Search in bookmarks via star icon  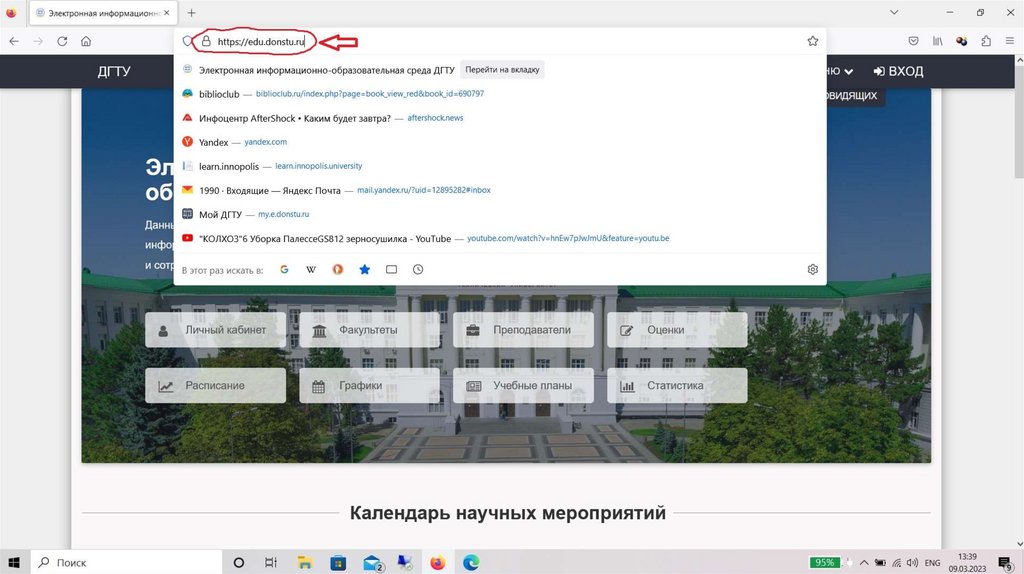[x=365, y=270]
